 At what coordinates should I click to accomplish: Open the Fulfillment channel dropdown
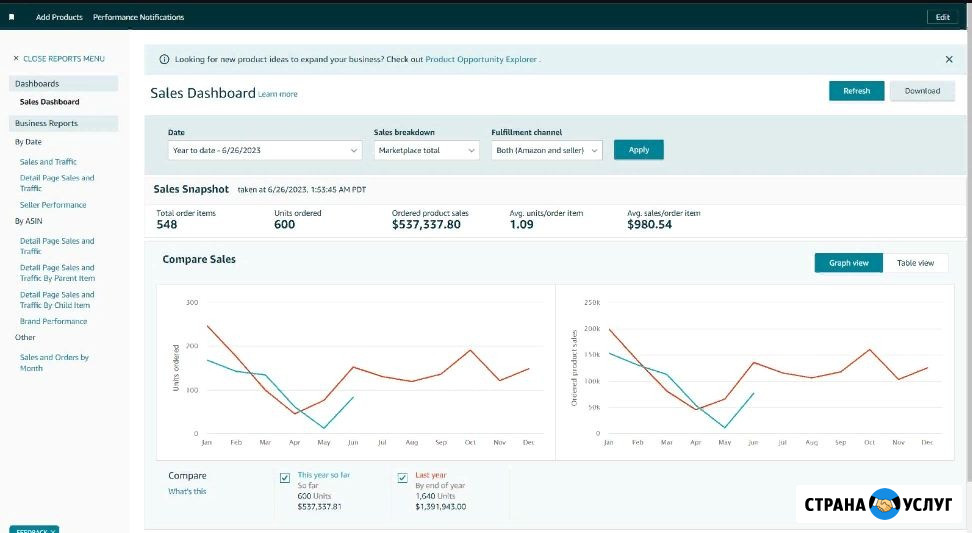coord(547,150)
